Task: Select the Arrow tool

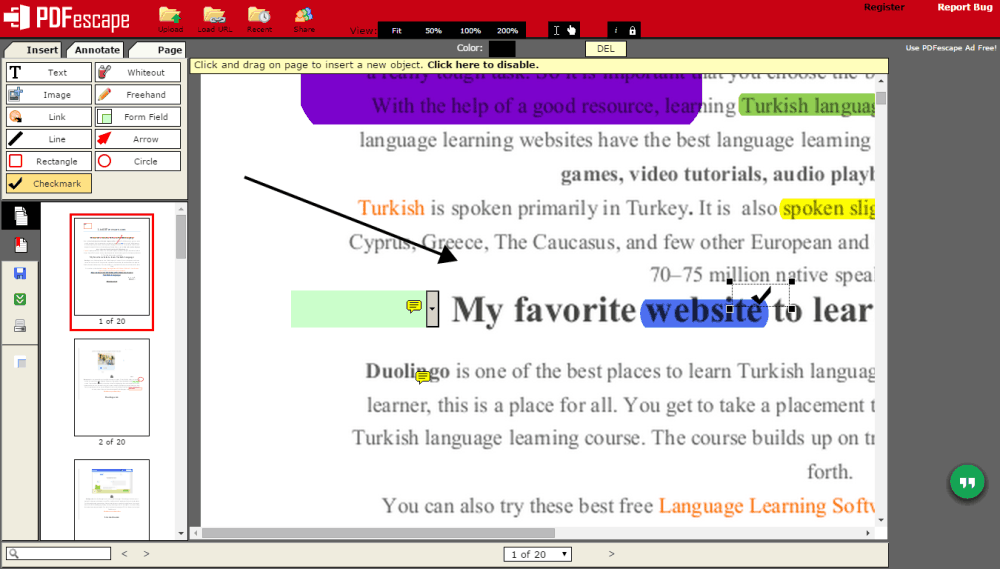Action: point(138,139)
